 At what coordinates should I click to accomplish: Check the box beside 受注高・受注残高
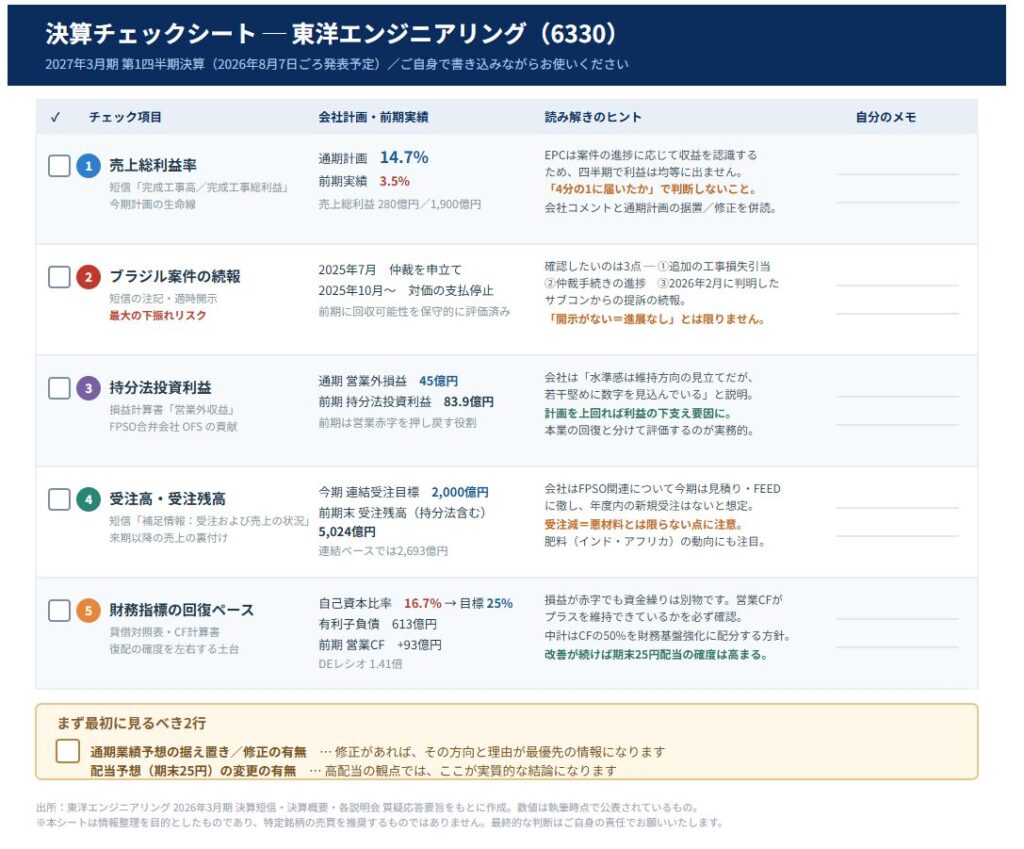pyautogui.click(x=59, y=500)
